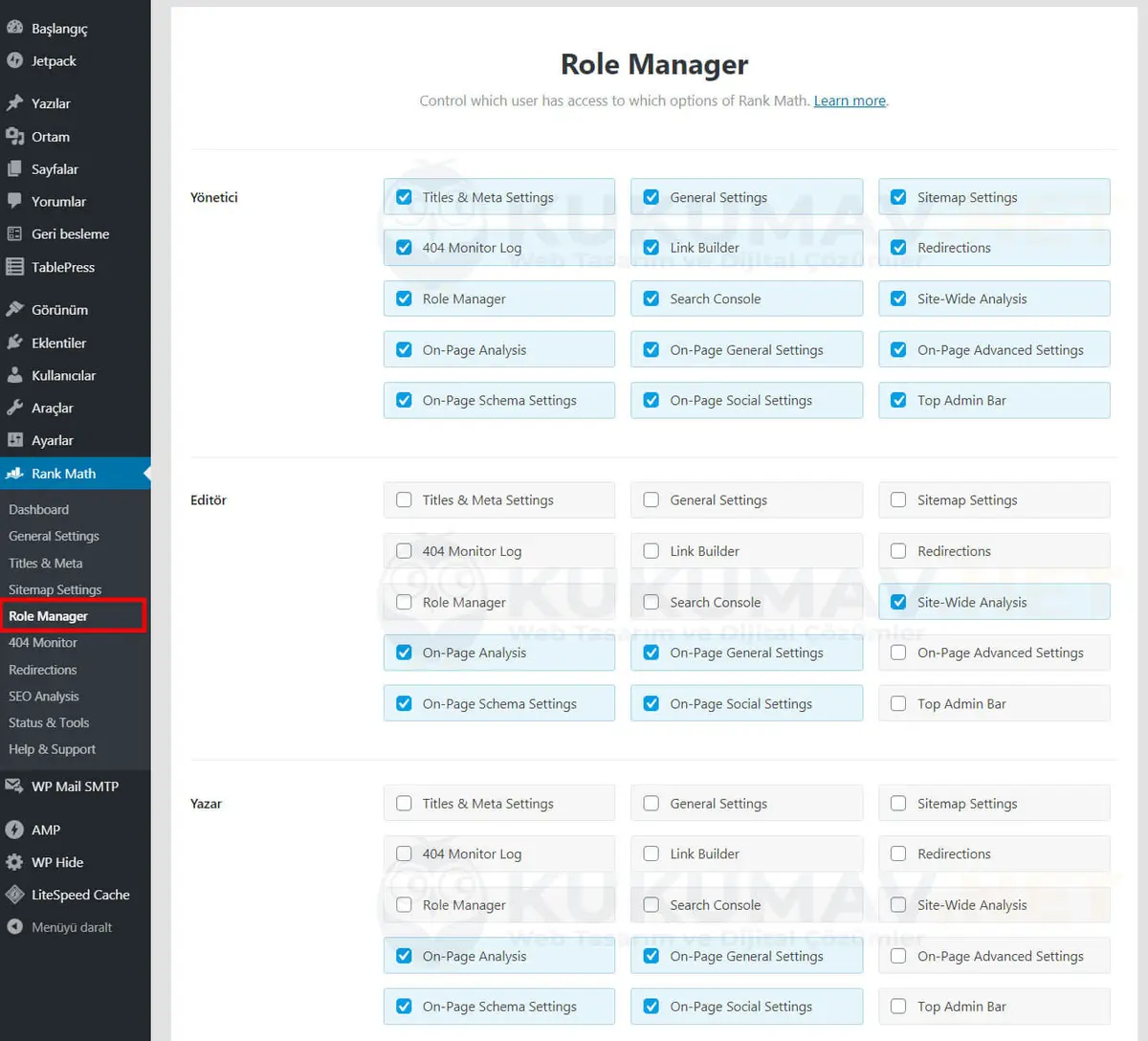Check Editör On-Page Advanced Settings checkbox
Image resolution: width=1148 pixels, height=1041 pixels.
(x=898, y=653)
